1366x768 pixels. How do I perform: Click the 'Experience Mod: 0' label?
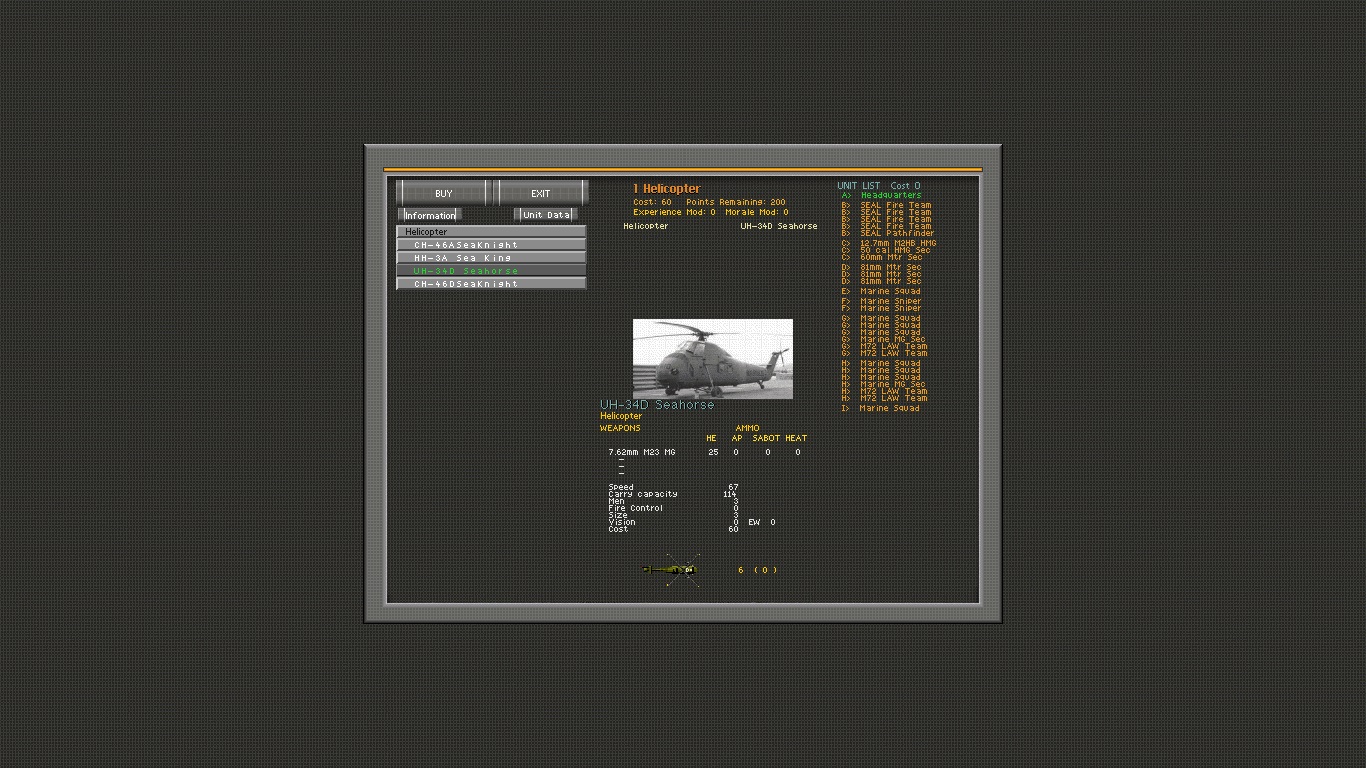pos(674,212)
